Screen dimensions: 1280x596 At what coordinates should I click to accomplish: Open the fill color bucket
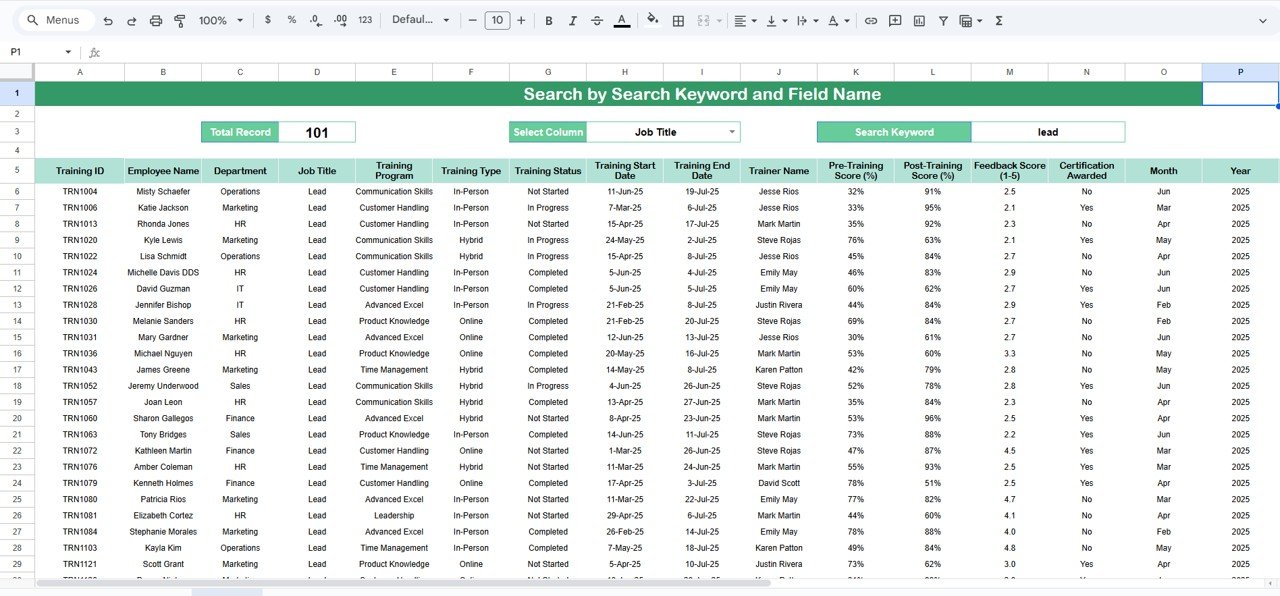(653, 20)
